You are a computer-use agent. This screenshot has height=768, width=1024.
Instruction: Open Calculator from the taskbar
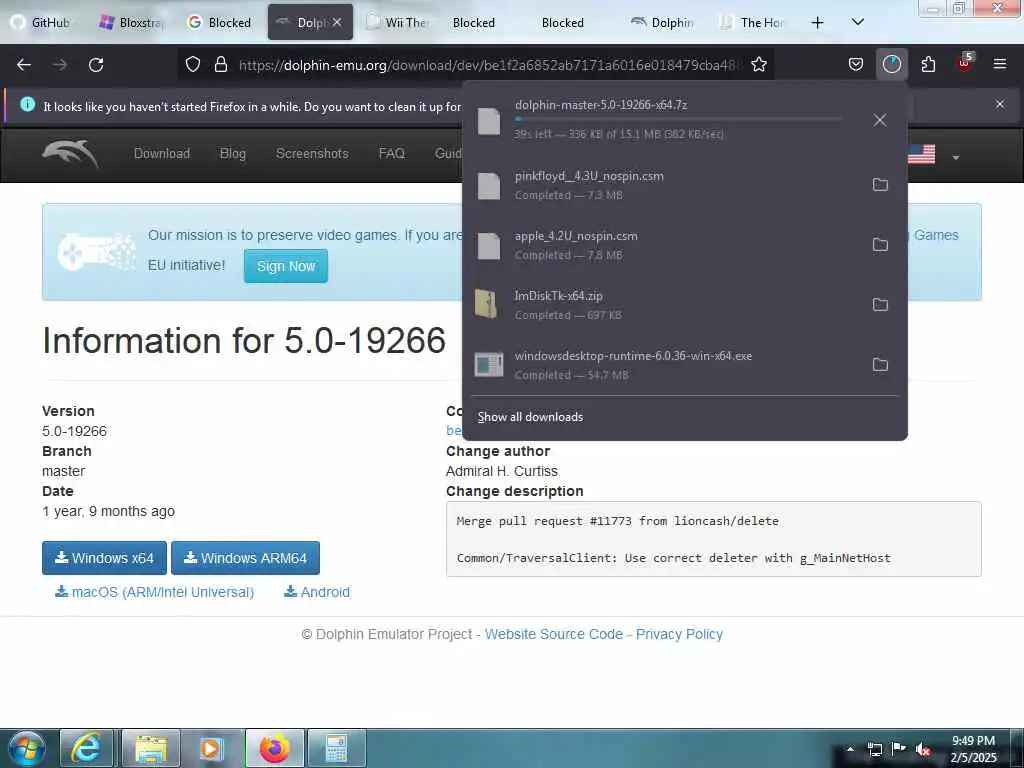pyautogui.click(x=336, y=748)
